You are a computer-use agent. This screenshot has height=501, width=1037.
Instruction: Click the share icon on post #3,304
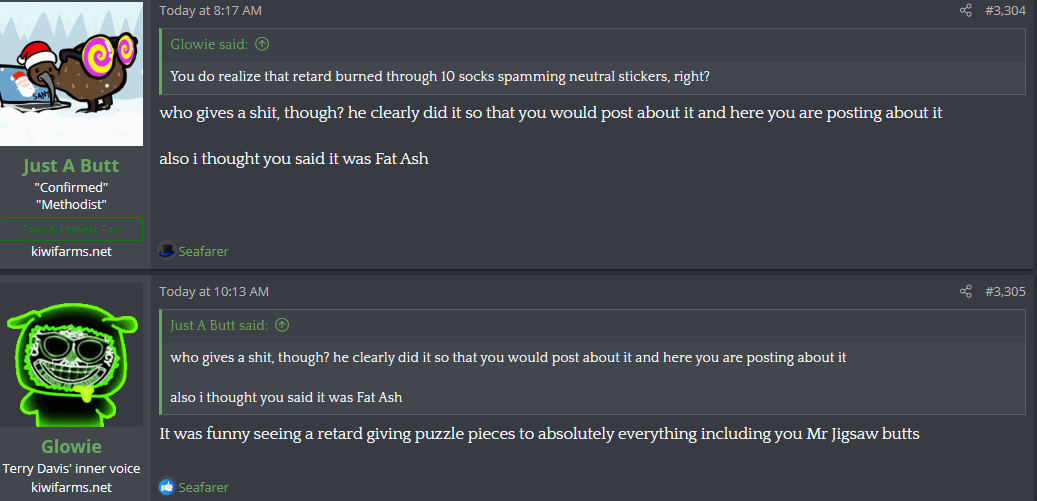(x=965, y=11)
